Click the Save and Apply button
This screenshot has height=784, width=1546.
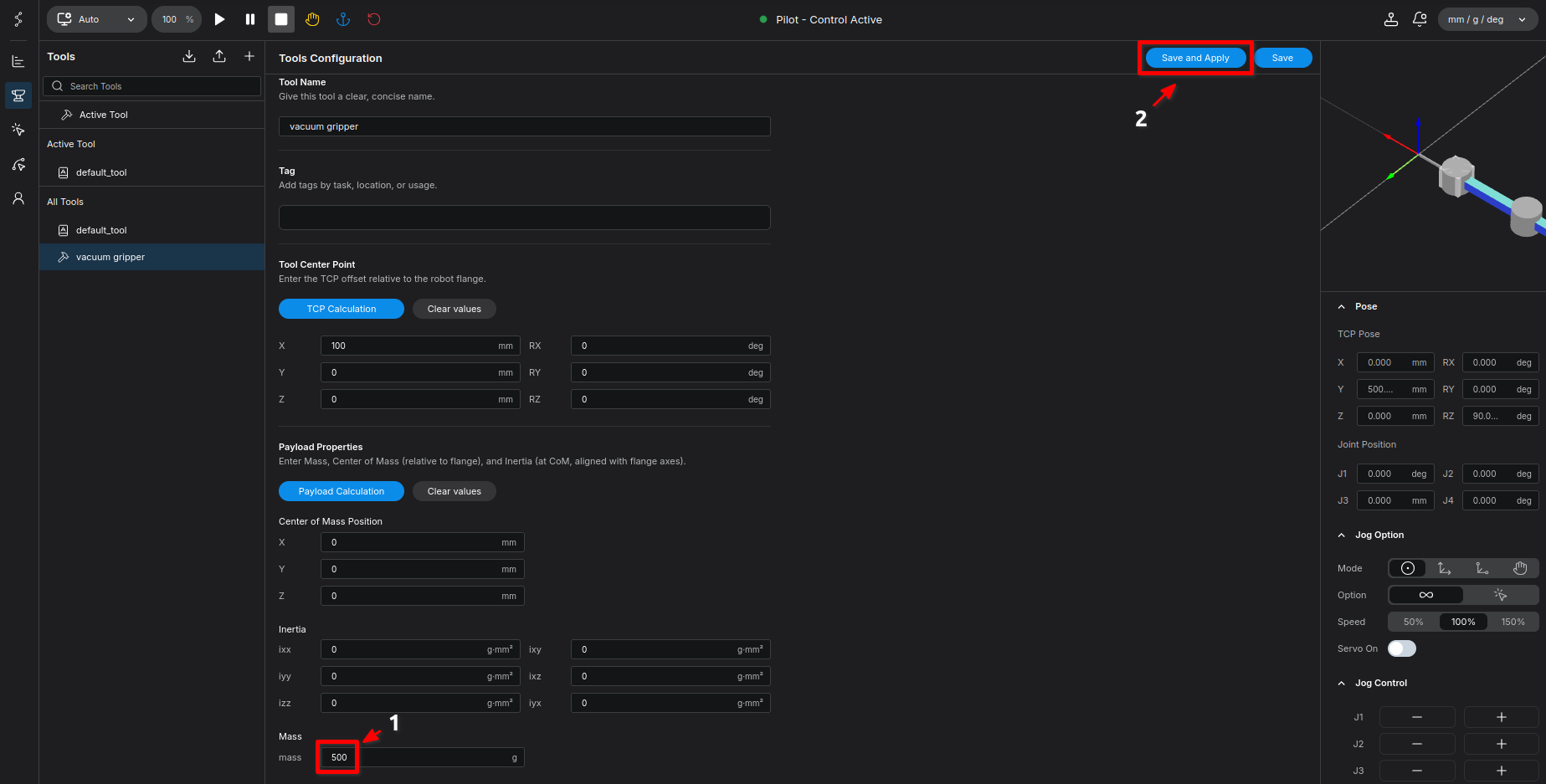[1194, 58]
